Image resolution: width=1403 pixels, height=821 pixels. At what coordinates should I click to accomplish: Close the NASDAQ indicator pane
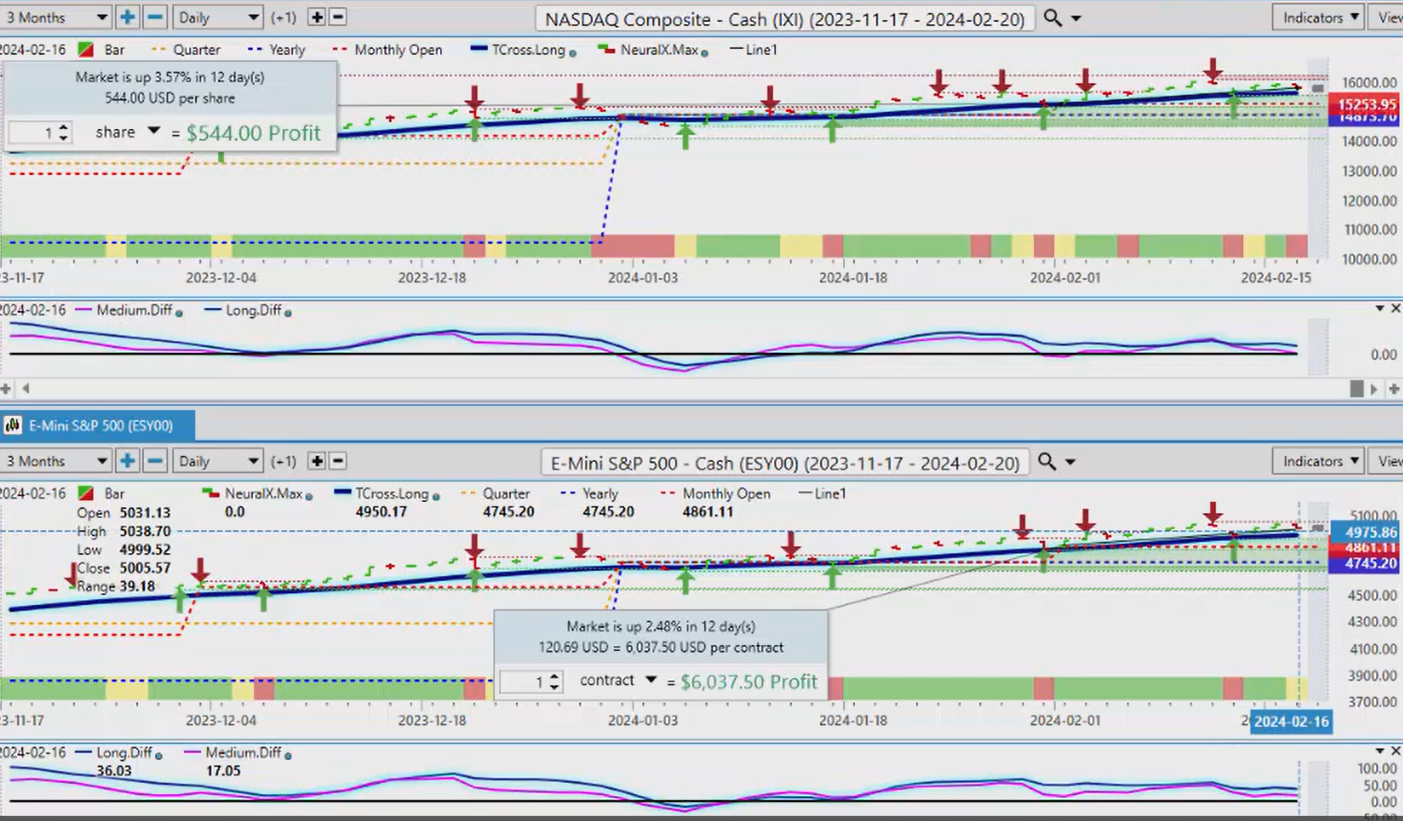[x=1396, y=309]
